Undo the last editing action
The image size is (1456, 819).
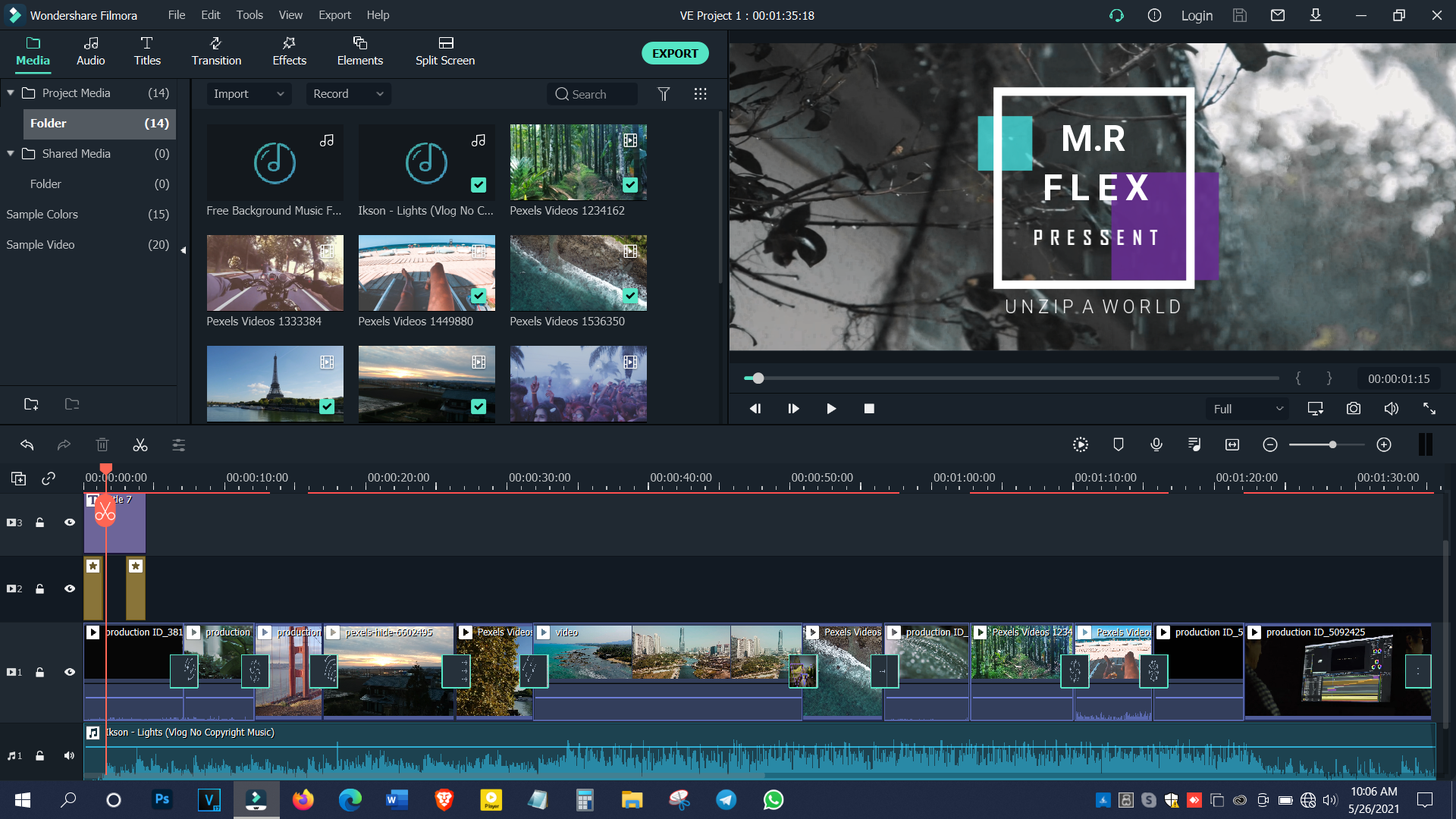[x=27, y=445]
